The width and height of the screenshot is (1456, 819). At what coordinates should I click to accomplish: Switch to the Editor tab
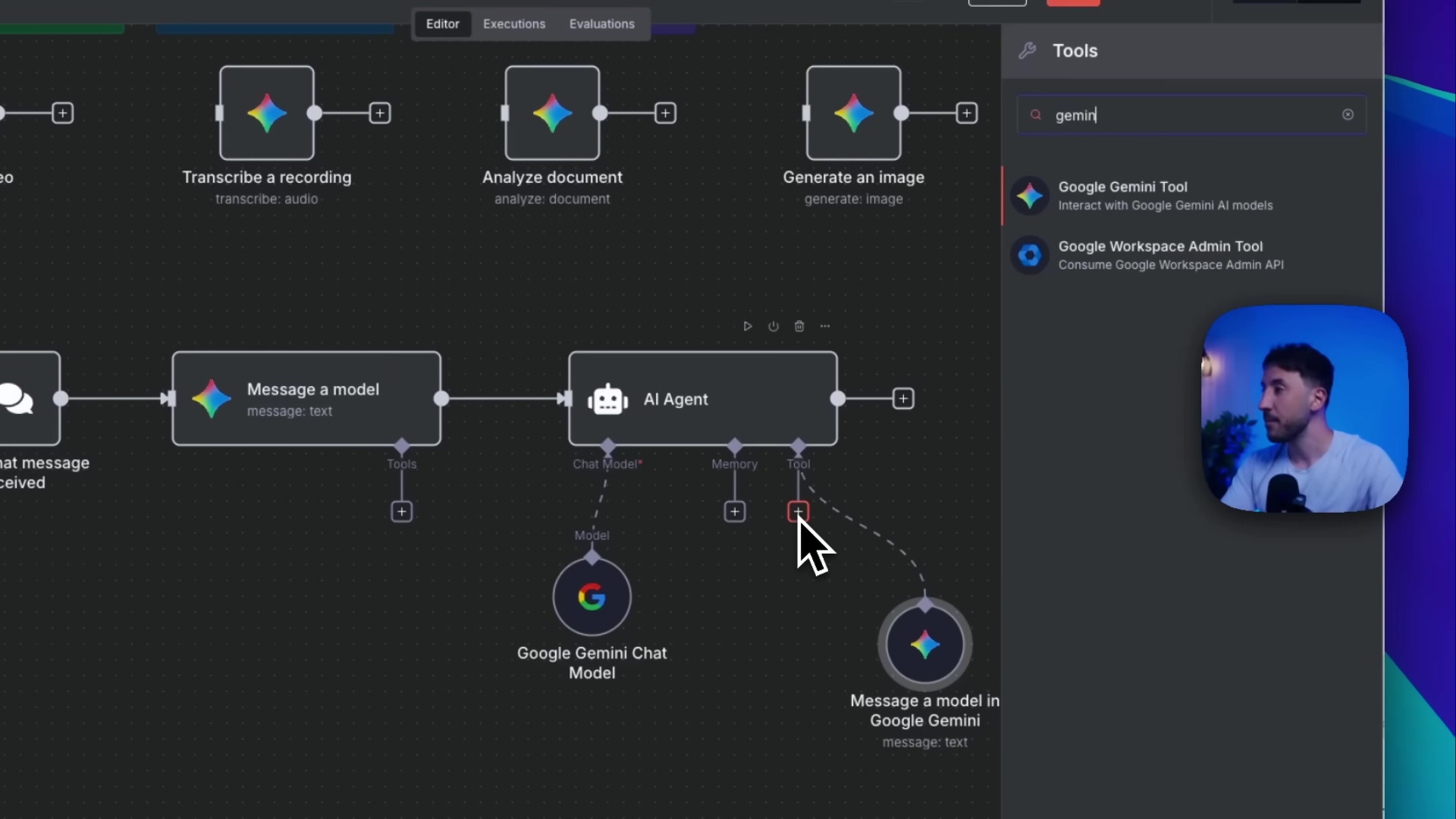(x=442, y=24)
